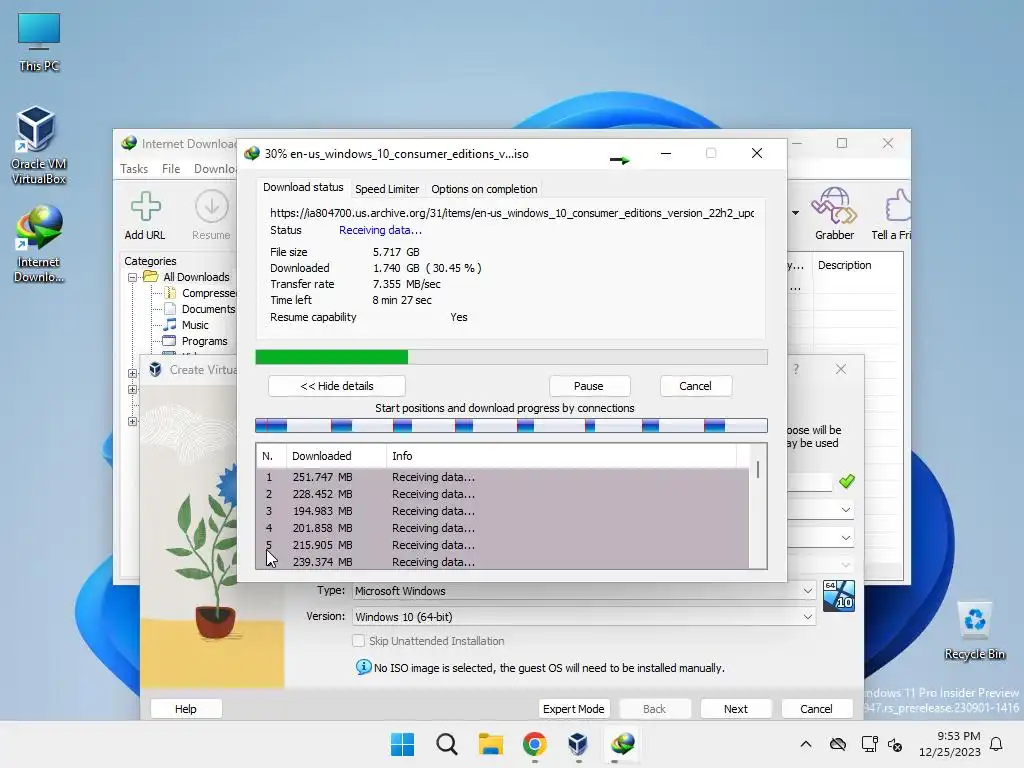Open Search from the taskbar
The width and height of the screenshot is (1024, 768).
coord(447,744)
